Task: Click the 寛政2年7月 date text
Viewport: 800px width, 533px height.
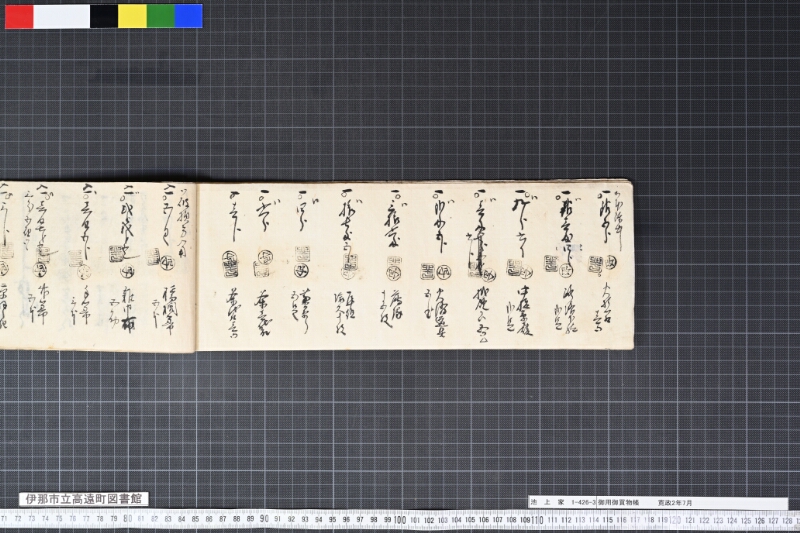Action: [x=675, y=502]
